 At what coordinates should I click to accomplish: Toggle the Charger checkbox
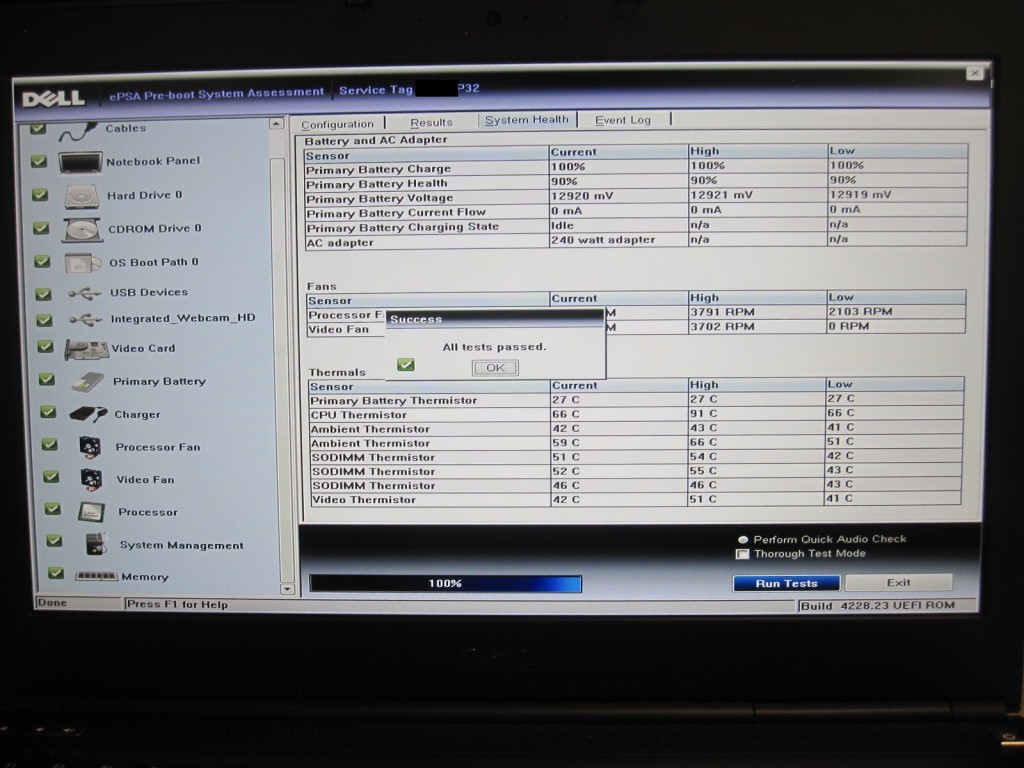click(48, 411)
